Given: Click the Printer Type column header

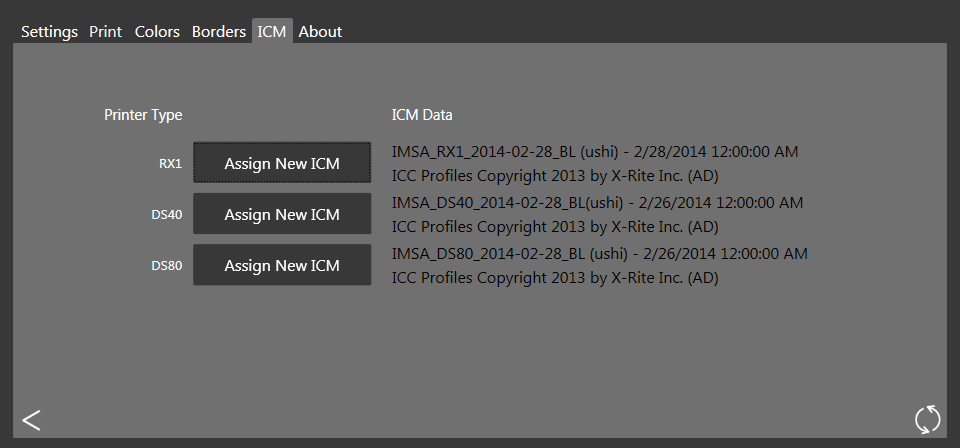Looking at the screenshot, I should [x=143, y=115].
